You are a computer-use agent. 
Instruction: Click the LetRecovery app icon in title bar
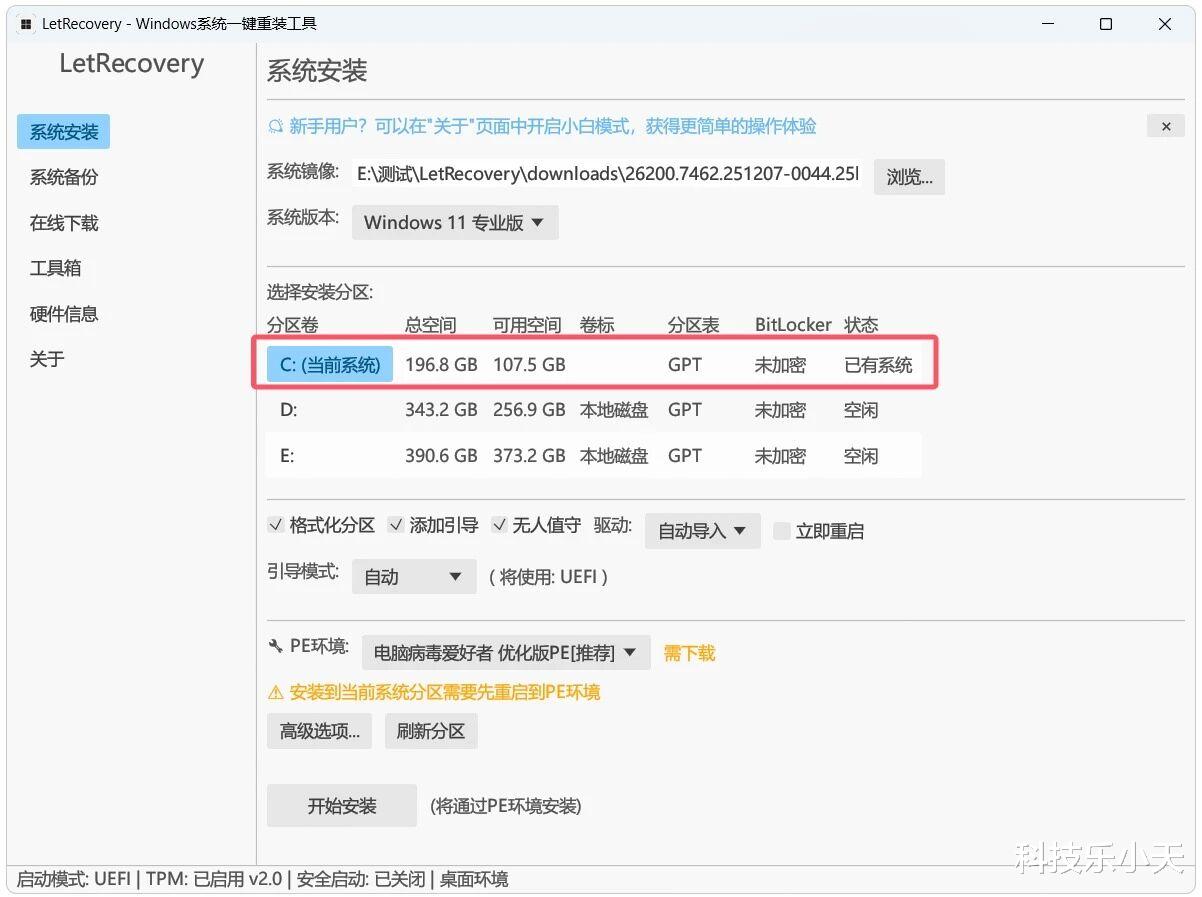[x=26, y=24]
